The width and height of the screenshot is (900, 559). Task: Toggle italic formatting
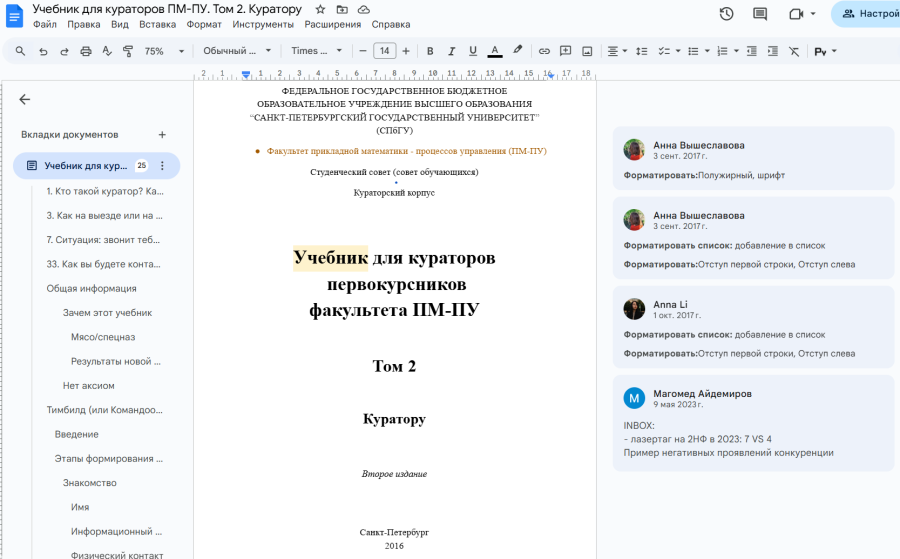pyautogui.click(x=452, y=51)
